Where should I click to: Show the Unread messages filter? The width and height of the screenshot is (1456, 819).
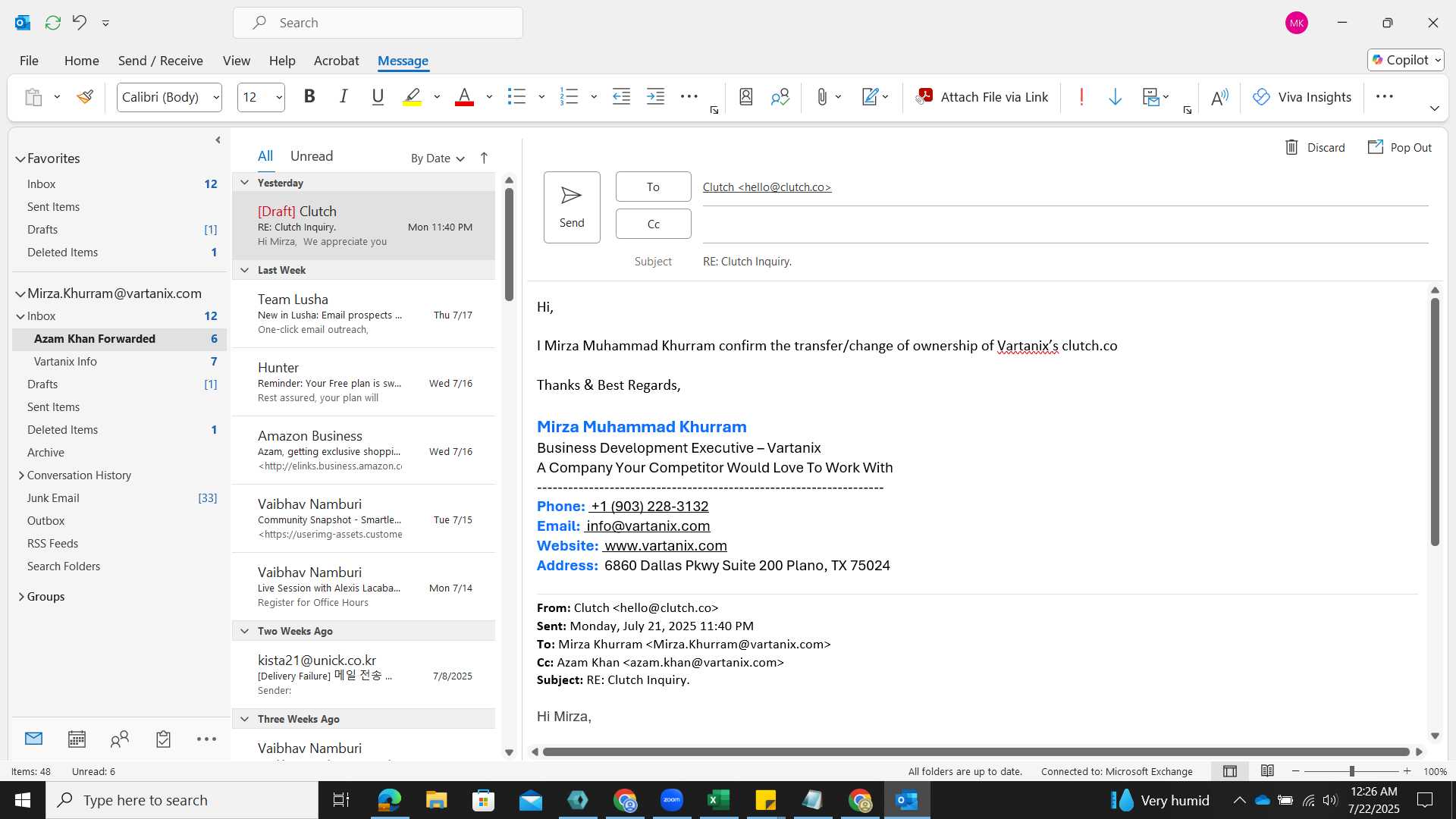[x=312, y=156]
